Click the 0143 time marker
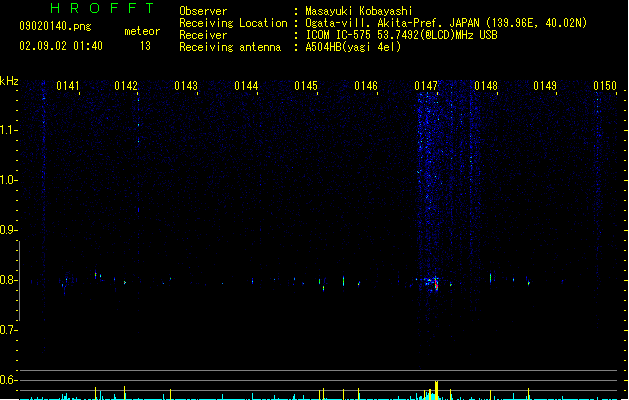 coord(186,86)
